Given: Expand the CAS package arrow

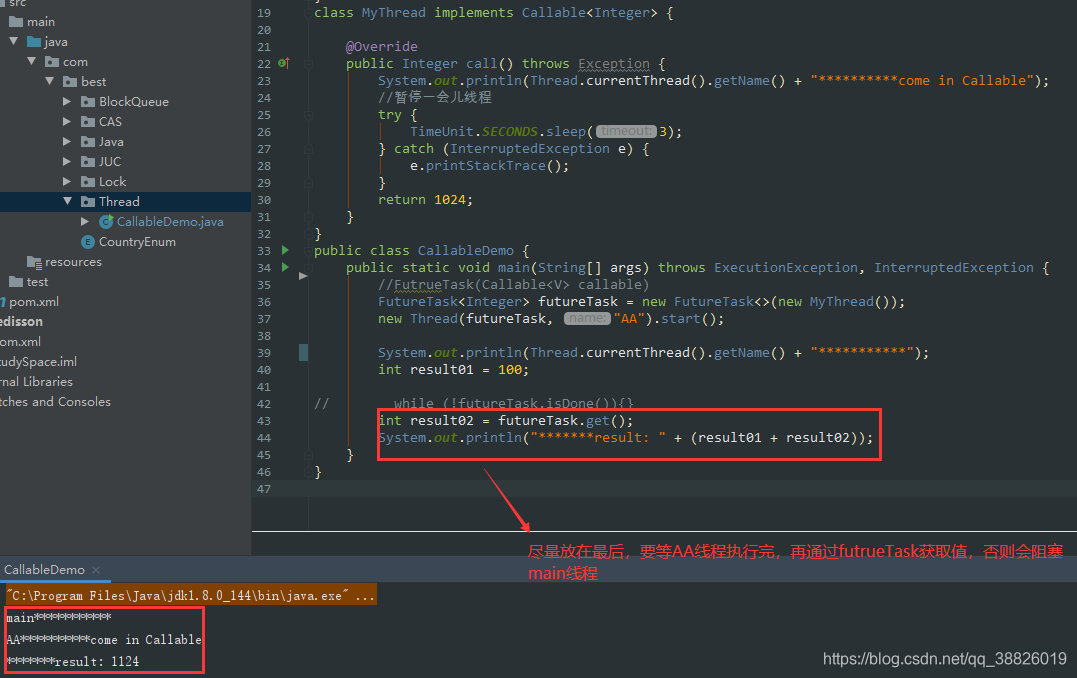Looking at the screenshot, I should pyautogui.click(x=67, y=122).
